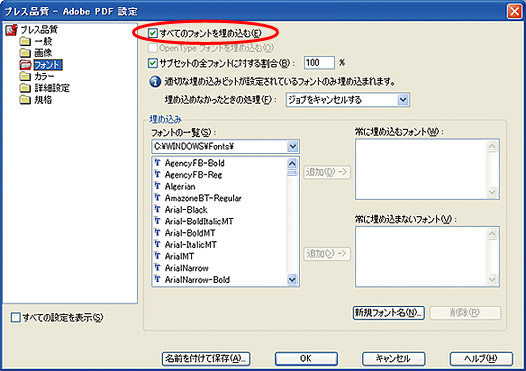This screenshot has width=526, height=371.
Task: Click the キャンセル button
Action: click(393, 359)
